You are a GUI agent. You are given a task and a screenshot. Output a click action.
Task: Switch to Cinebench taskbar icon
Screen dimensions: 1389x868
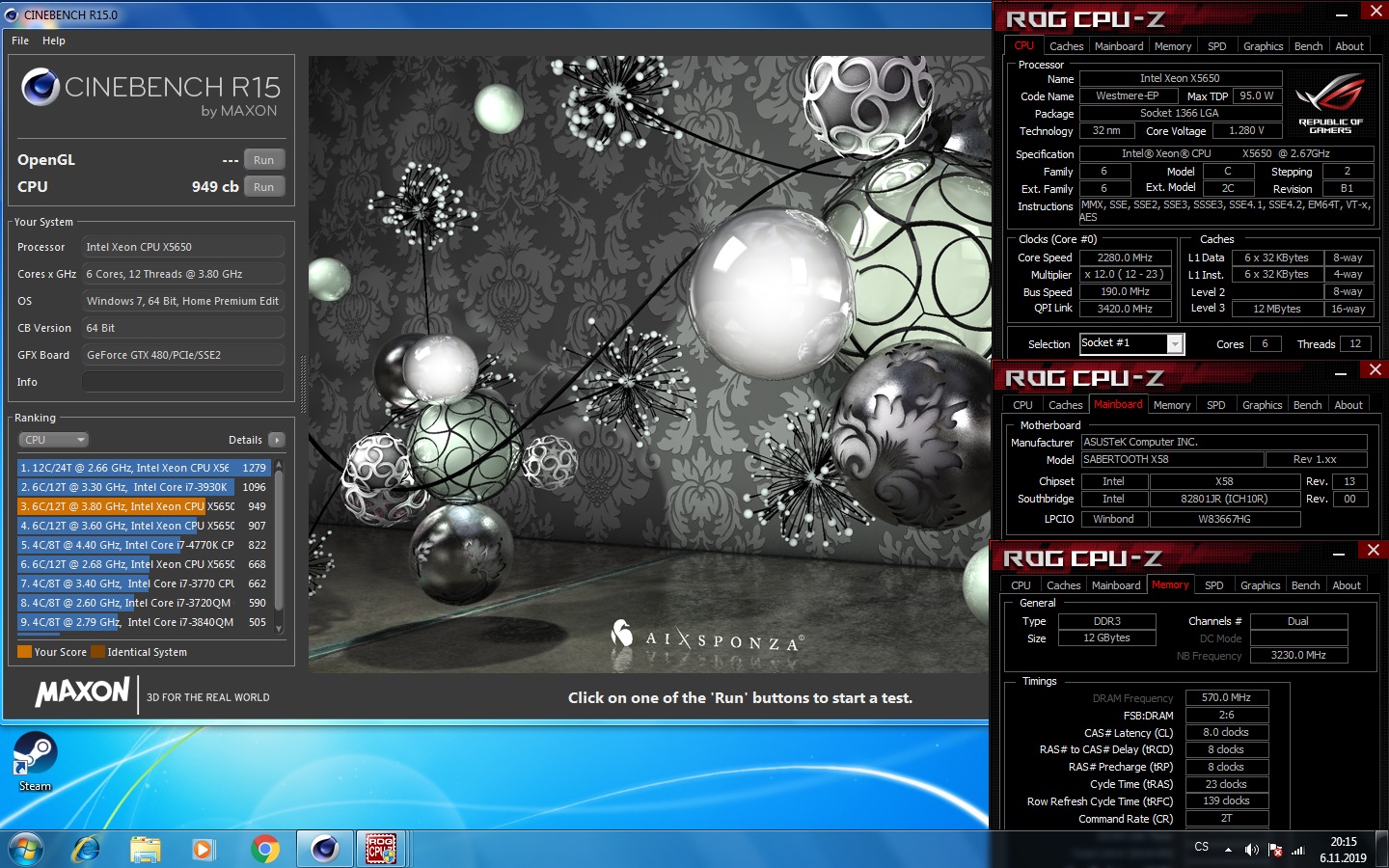coord(324,849)
